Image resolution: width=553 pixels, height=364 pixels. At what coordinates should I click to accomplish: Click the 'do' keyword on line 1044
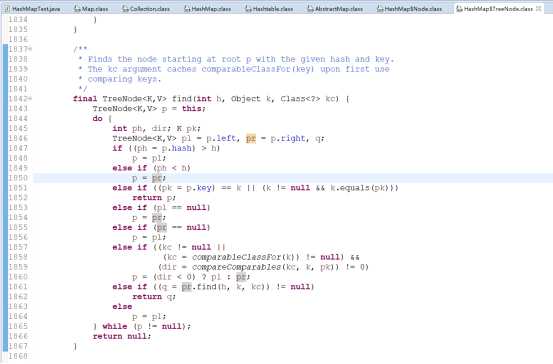pos(97,119)
